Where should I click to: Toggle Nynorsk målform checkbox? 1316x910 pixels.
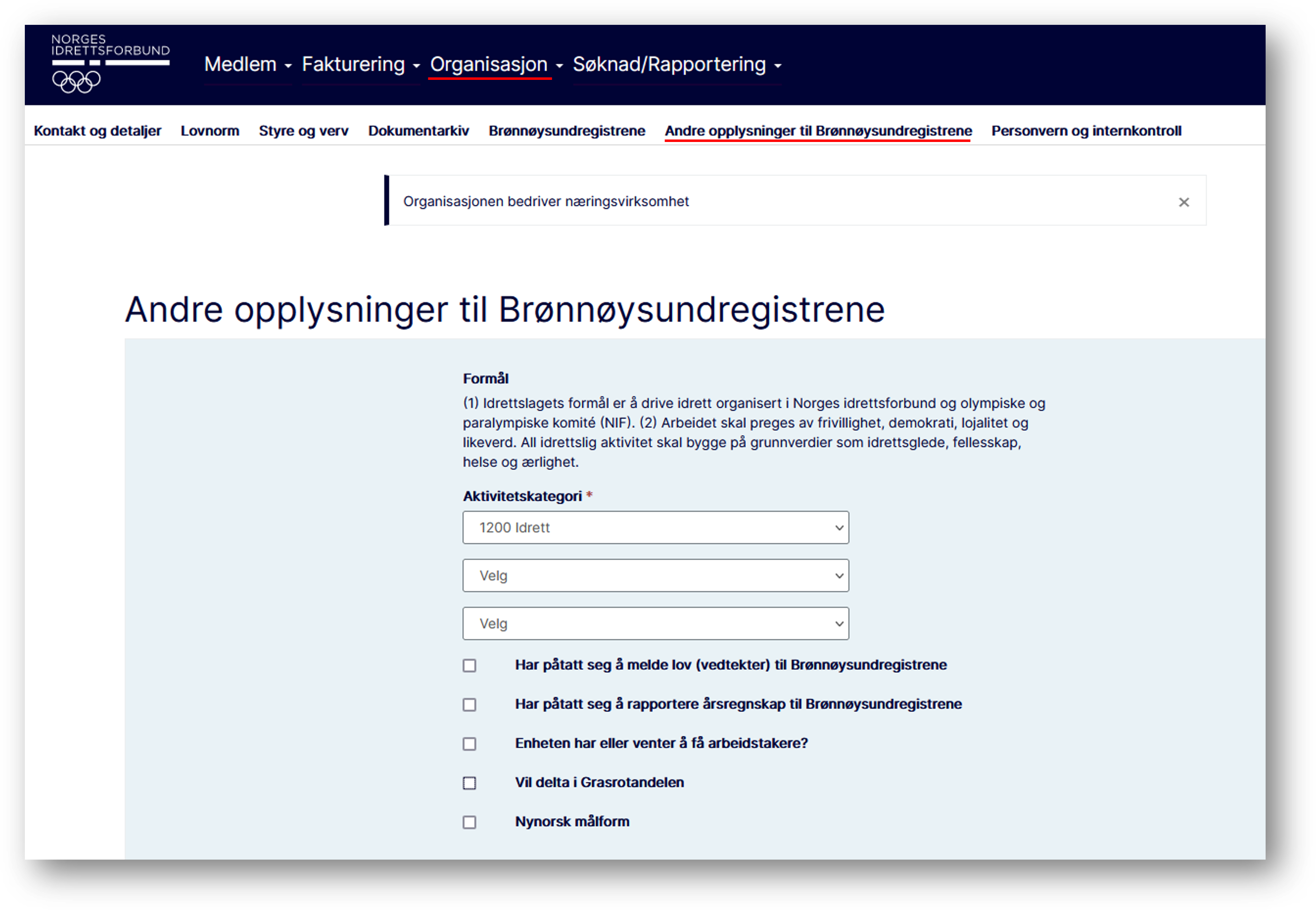click(x=469, y=822)
